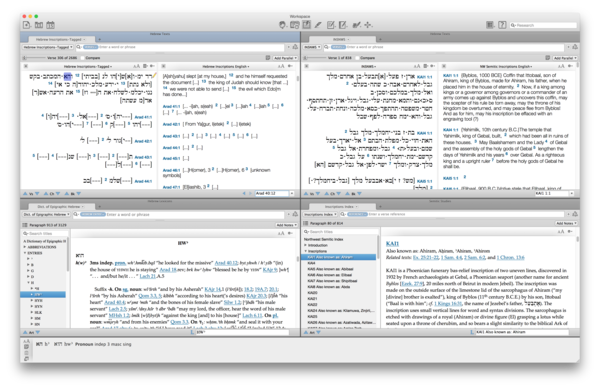Viewport: 600px width, 390px height.
Task: Close the Hebrew Inscriptions-Tagged text pane
Action: pos(26,66)
